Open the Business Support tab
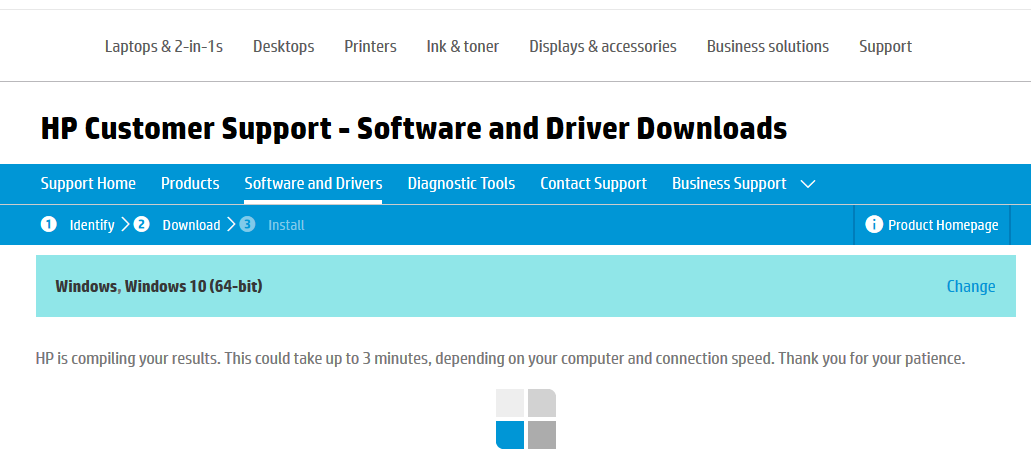 click(729, 183)
